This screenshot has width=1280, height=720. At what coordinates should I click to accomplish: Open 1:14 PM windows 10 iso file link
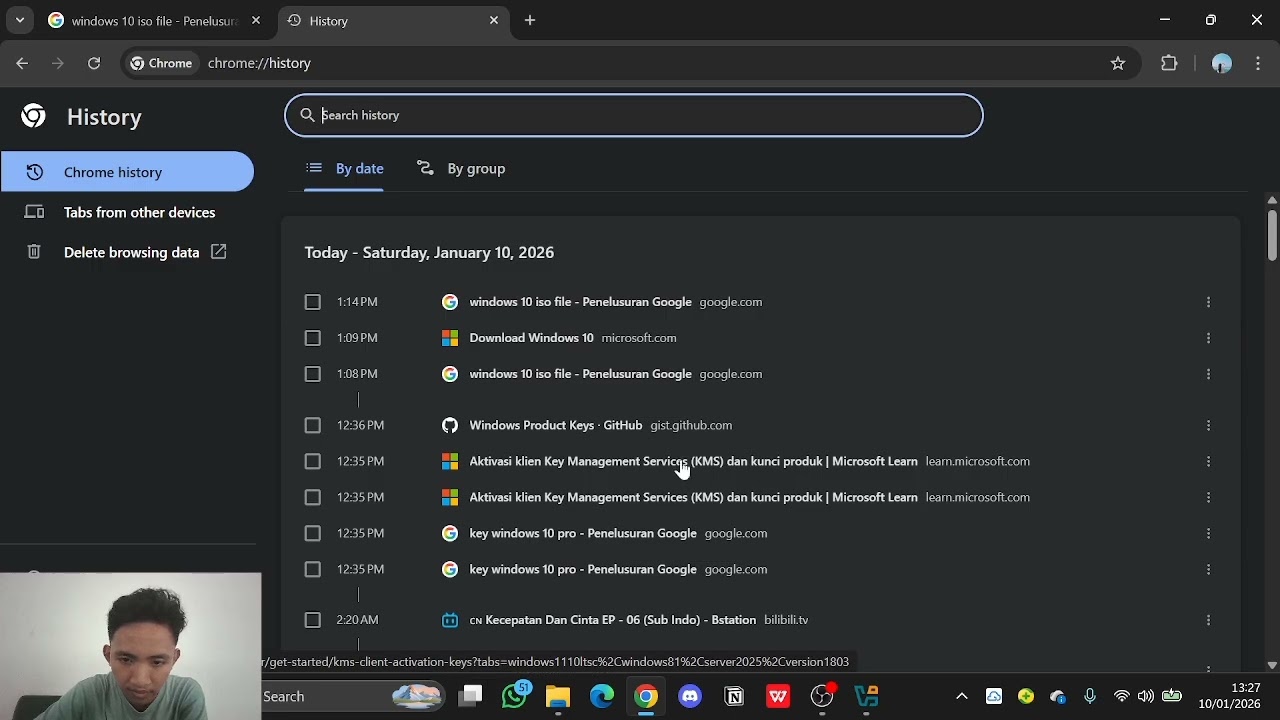(x=580, y=302)
